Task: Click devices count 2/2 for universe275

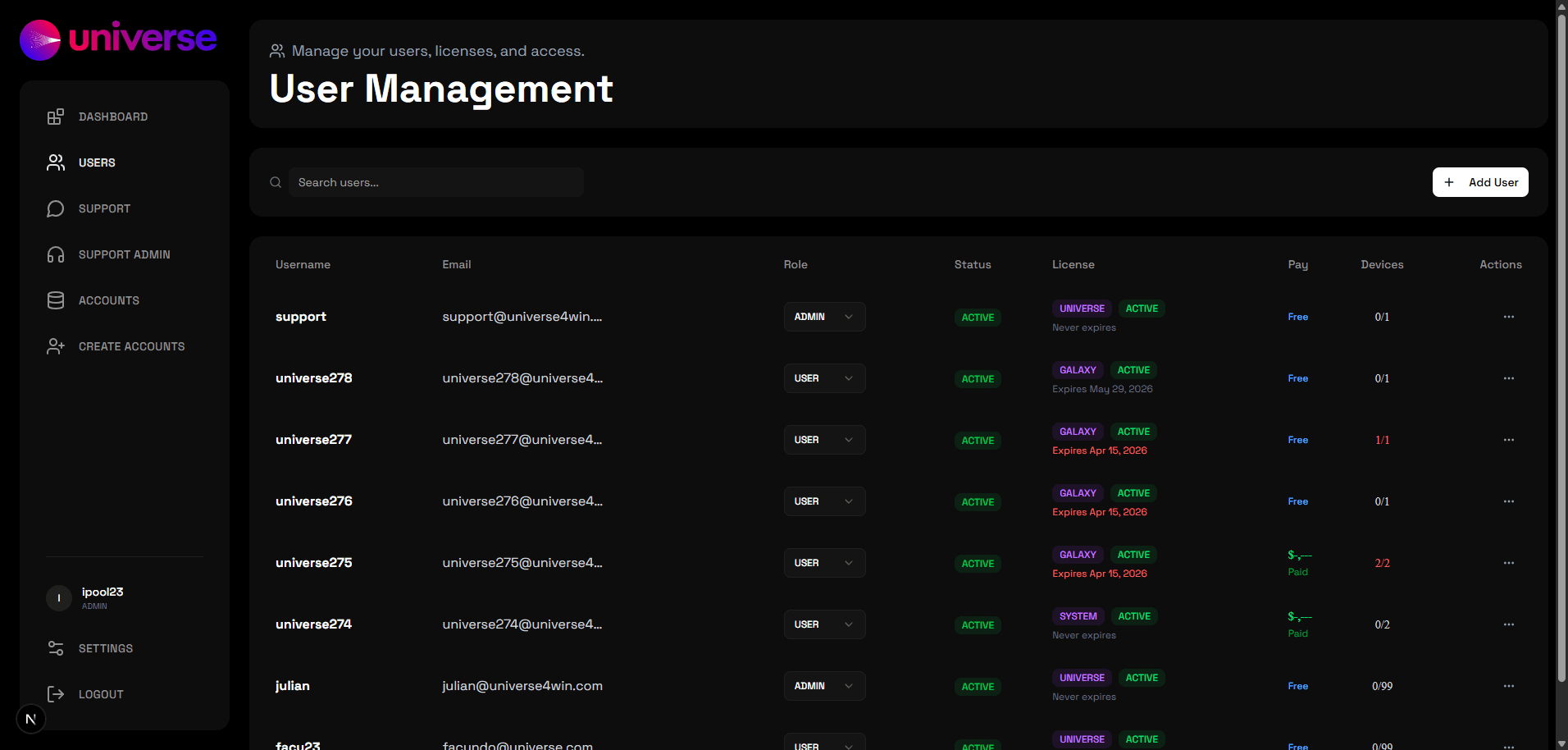Action: tap(1382, 563)
